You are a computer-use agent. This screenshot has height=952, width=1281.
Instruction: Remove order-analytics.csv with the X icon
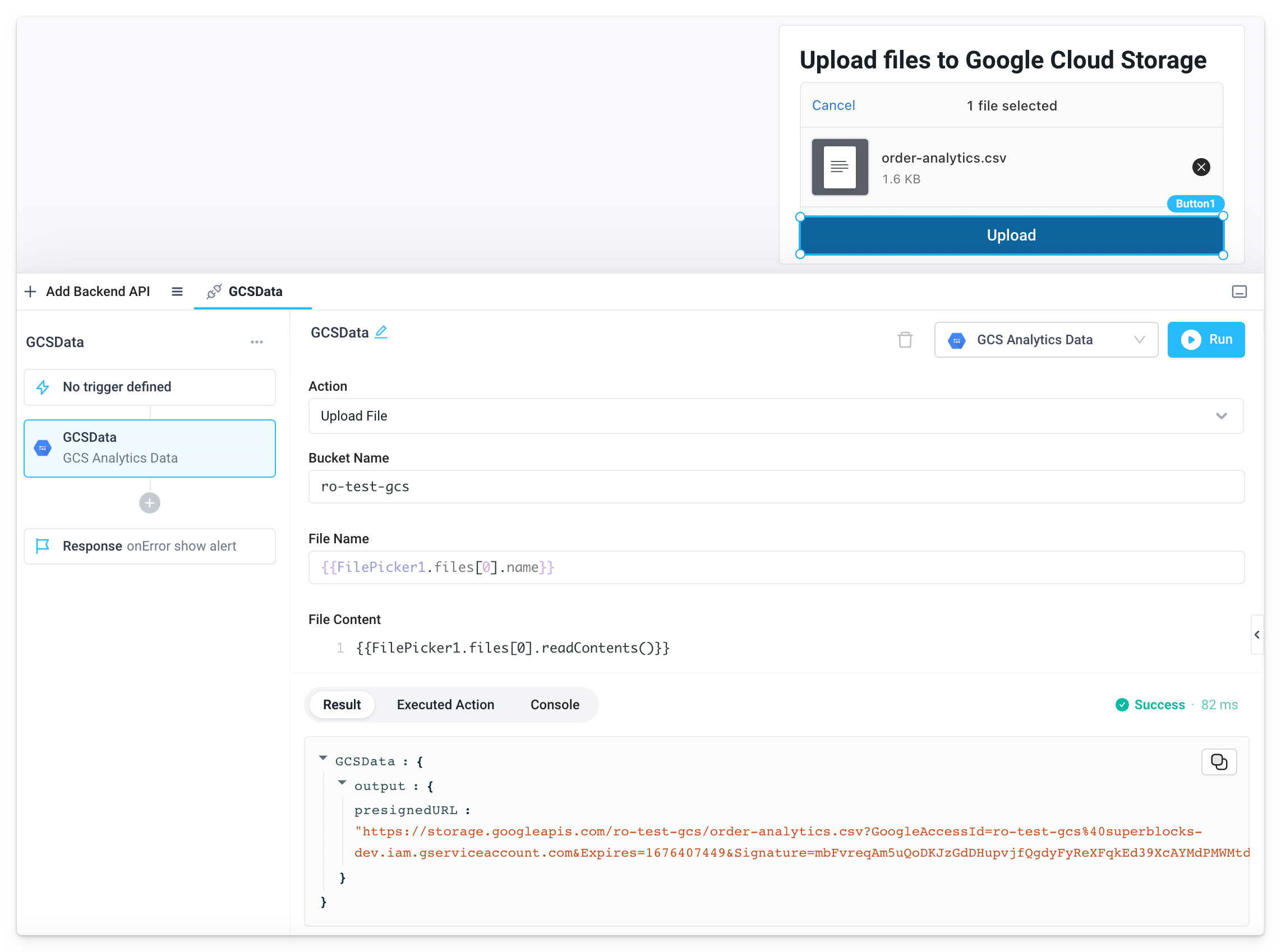pyautogui.click(x=1201, y=167)
